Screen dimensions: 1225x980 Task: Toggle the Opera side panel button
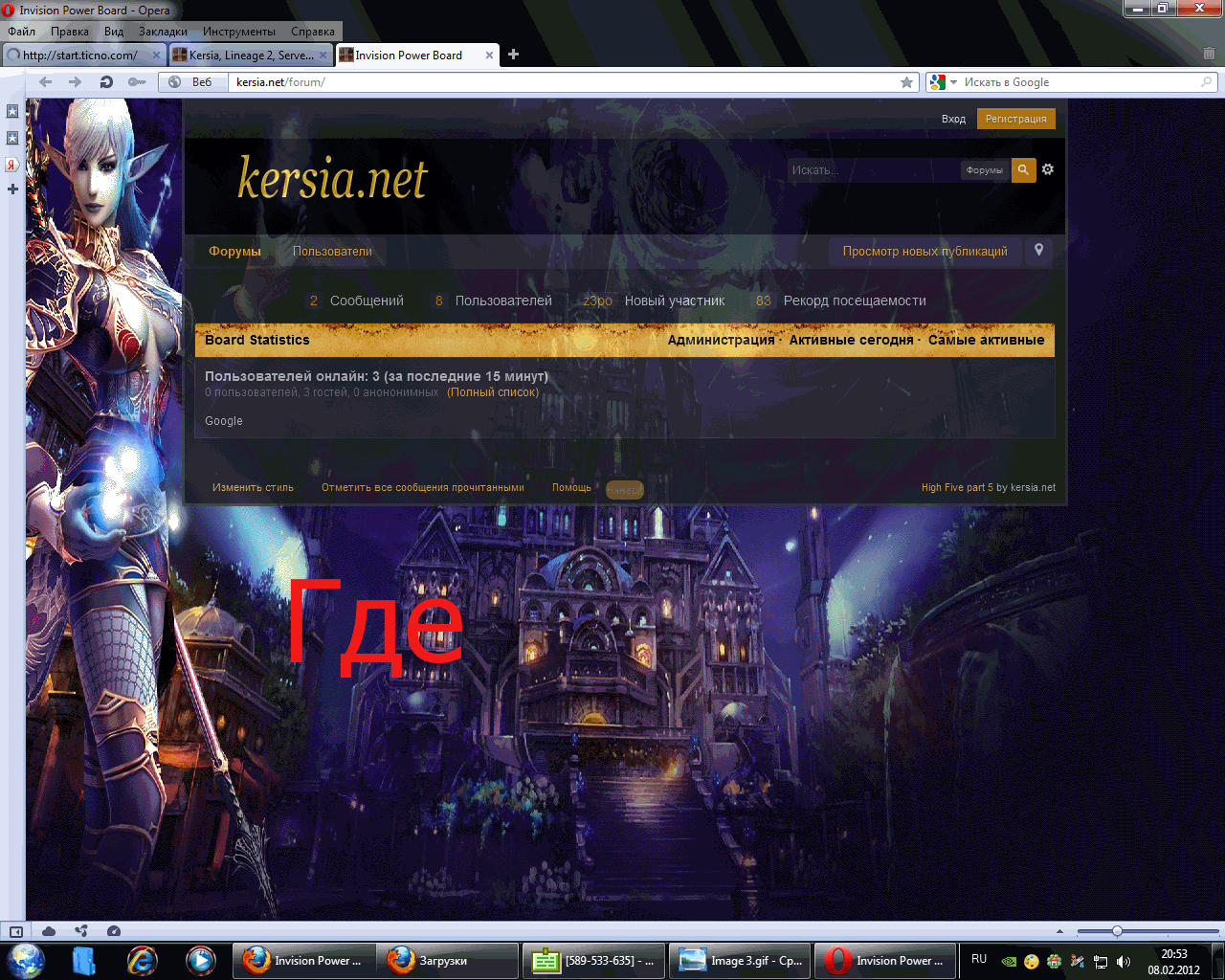tap(16, 931)
